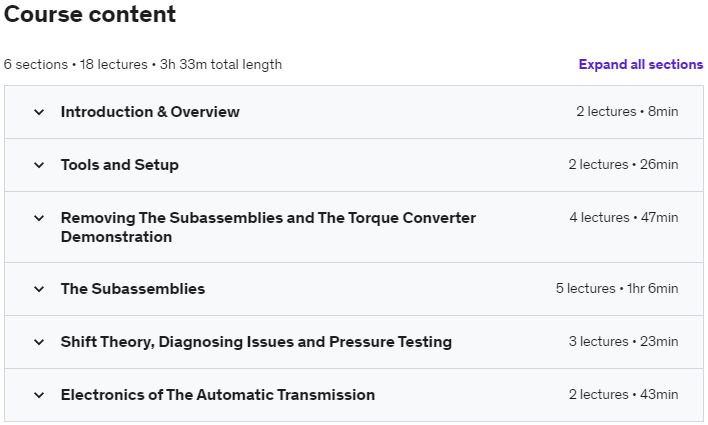Screen dimensions: 708x425
Task: Click Electronics of The Automatic Transmission title
Action: (x=218, y=395)
